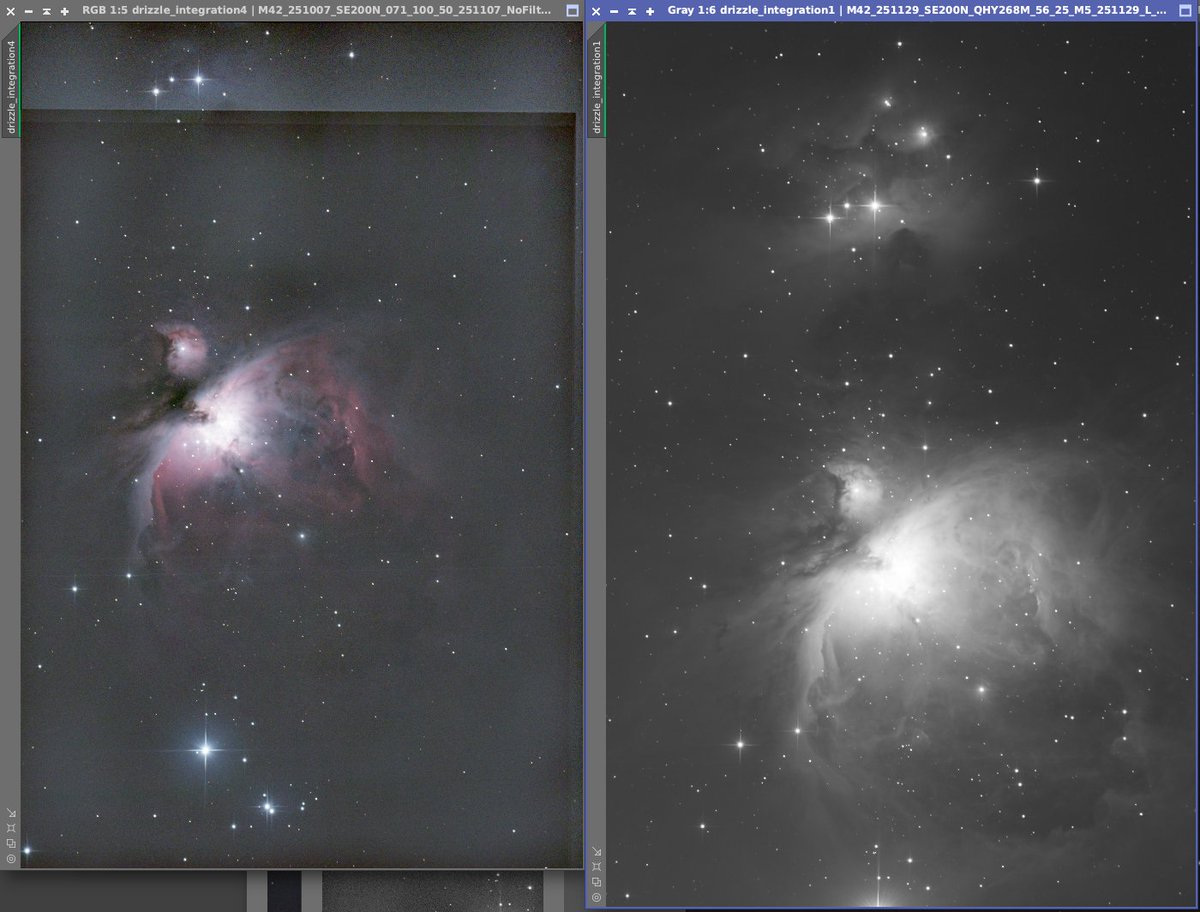1200x912 pixels.
Task: Click the four-corner fit icon in the drizzle_integration1 window sidebar
Action: [597, 867]
